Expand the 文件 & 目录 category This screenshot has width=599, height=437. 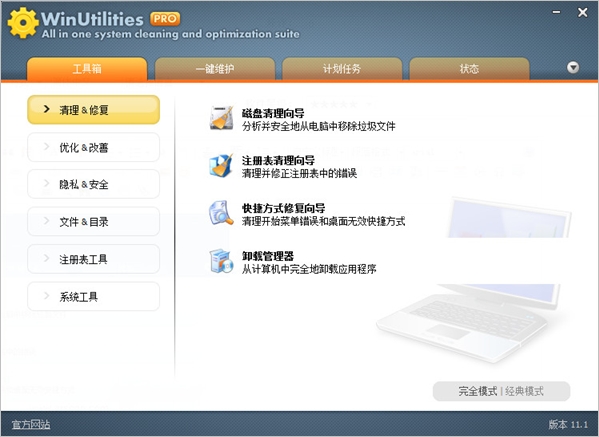point(94,222)
